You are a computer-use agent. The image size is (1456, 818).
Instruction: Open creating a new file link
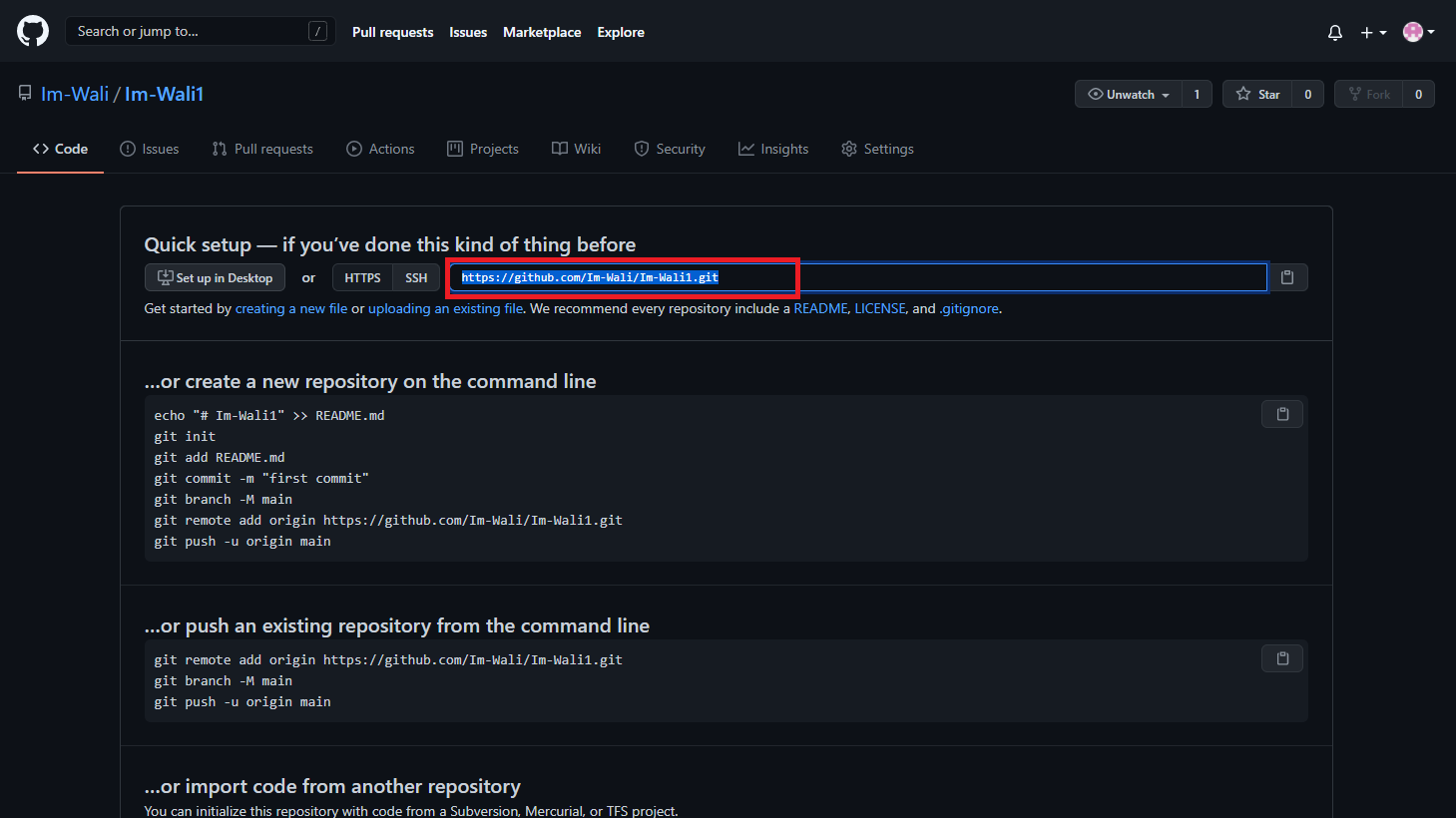(291, 308)
